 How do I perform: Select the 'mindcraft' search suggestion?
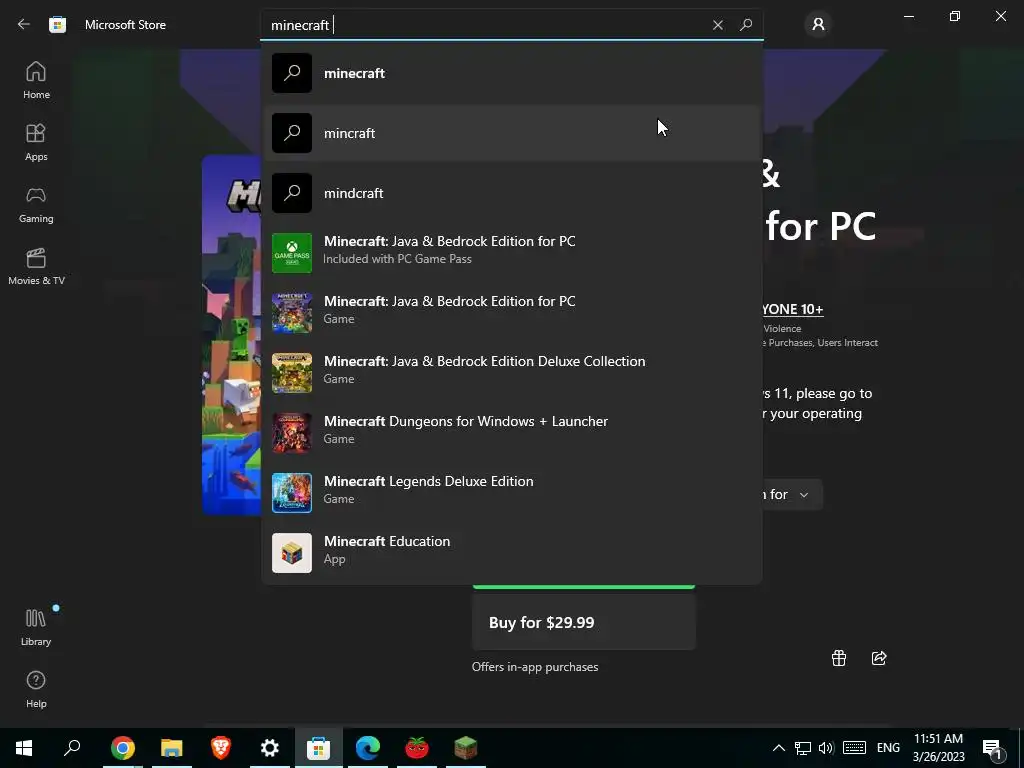(511, 193)
